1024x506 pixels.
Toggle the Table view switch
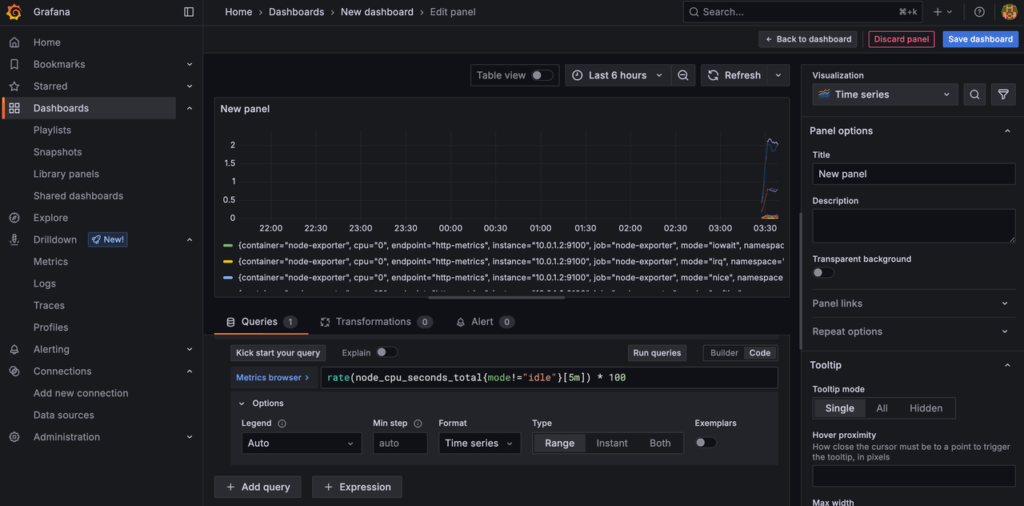tap(541, 75)
